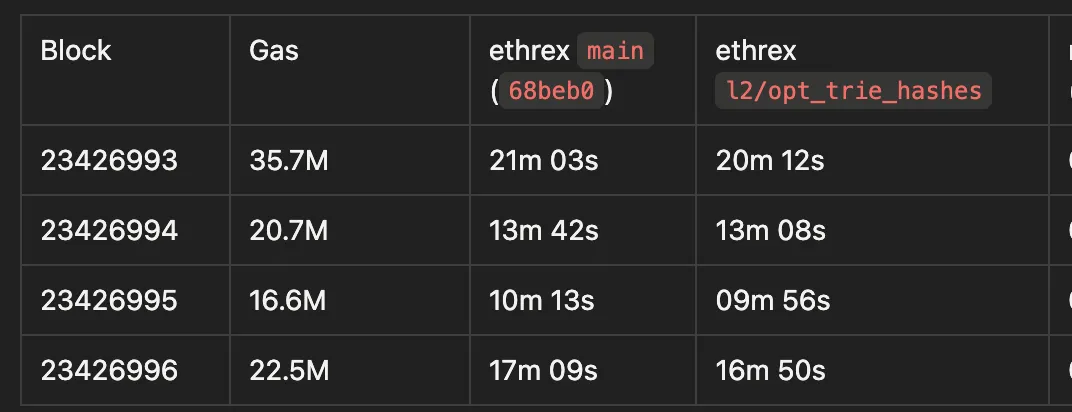Click the 35.7M gas value
The image size is (1072, 412).
[x=289, y=160]
